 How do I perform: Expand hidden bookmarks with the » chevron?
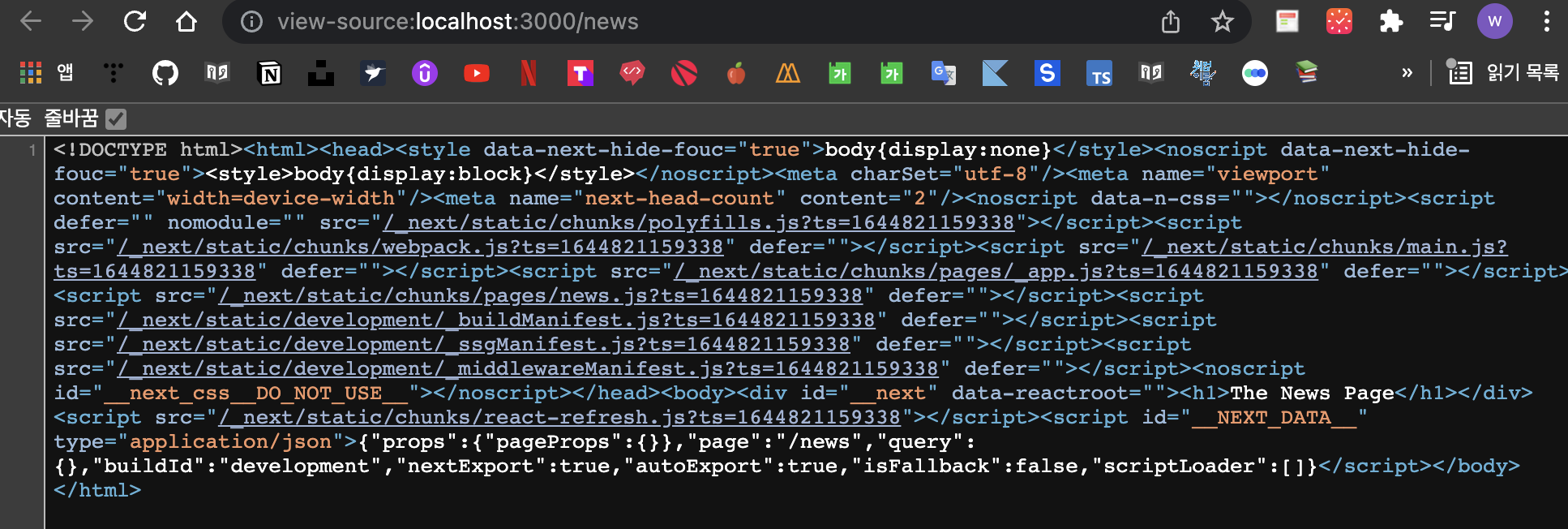[1407, 73]
